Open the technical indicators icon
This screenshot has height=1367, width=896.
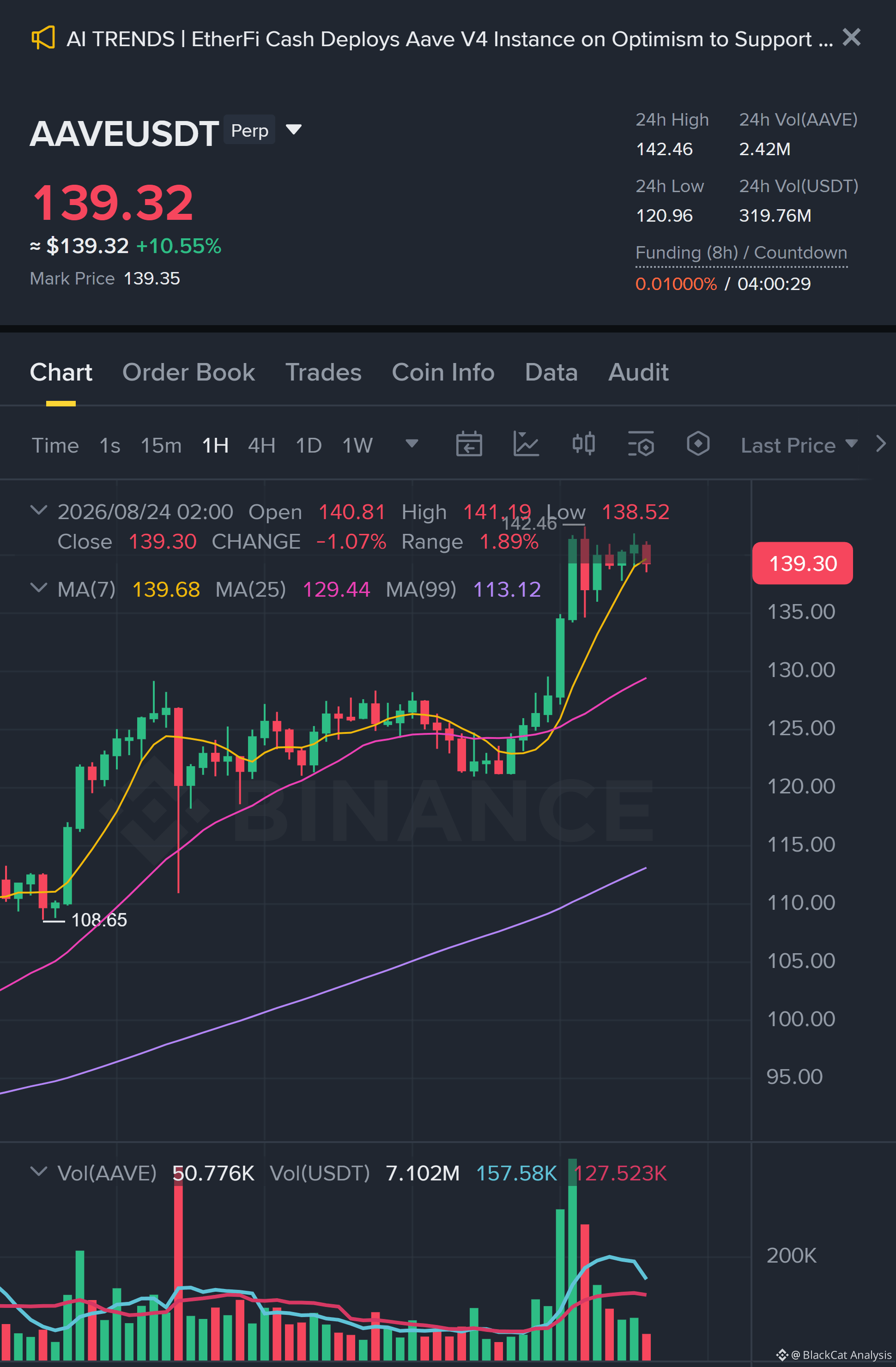(526, 444)
